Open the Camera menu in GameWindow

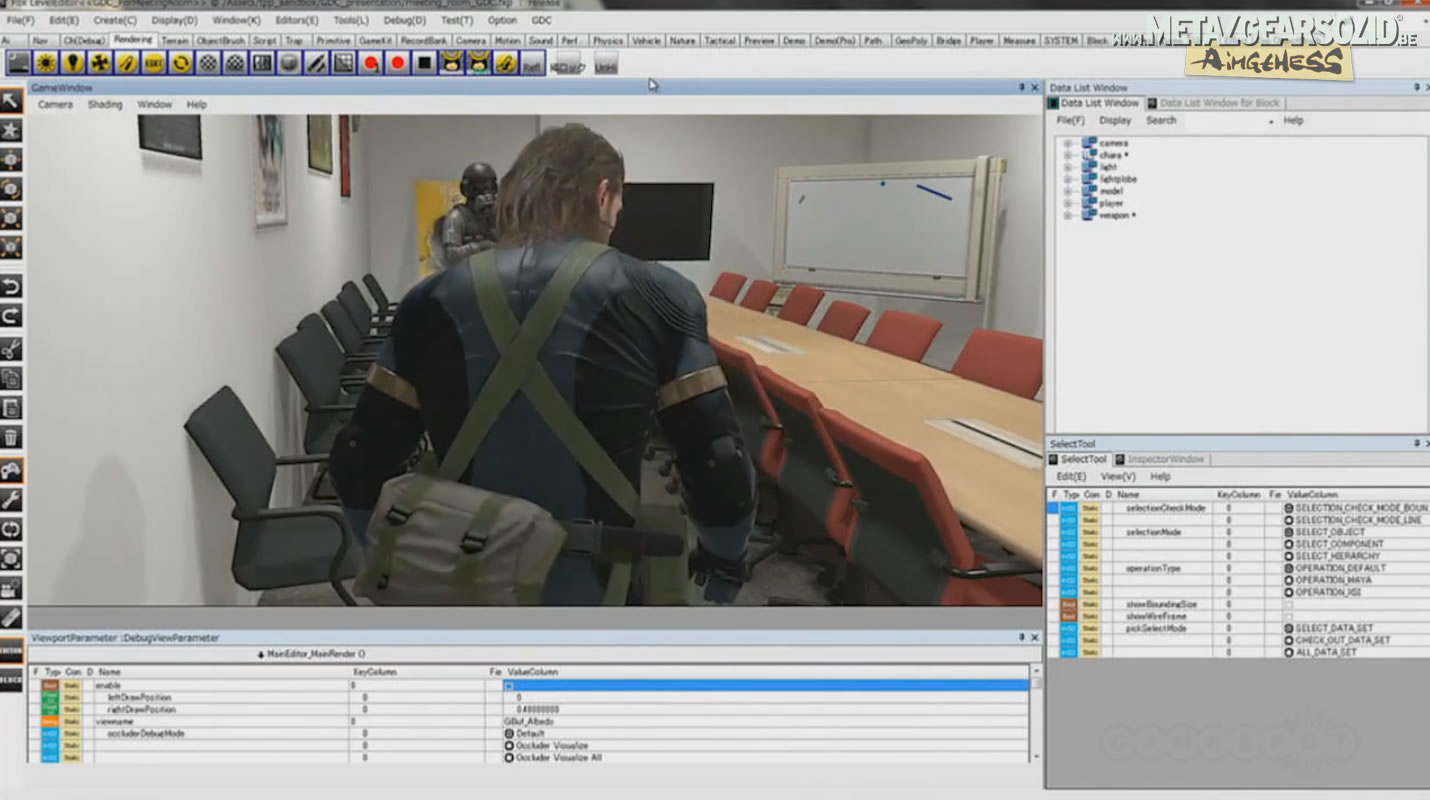pyautogui.click(x=55, y=104)
